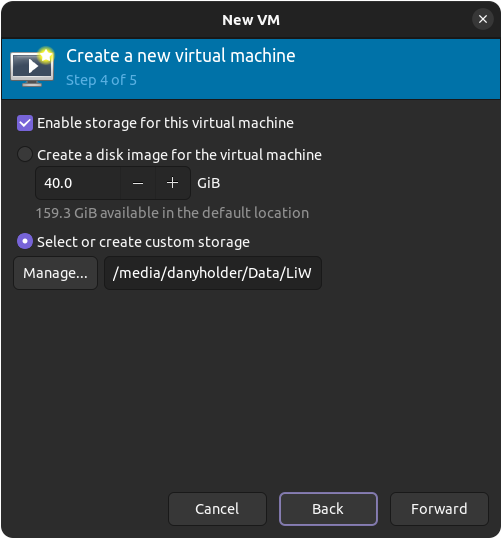Select the custom storage radio button
Screen dimensions: 502x539
25,241
